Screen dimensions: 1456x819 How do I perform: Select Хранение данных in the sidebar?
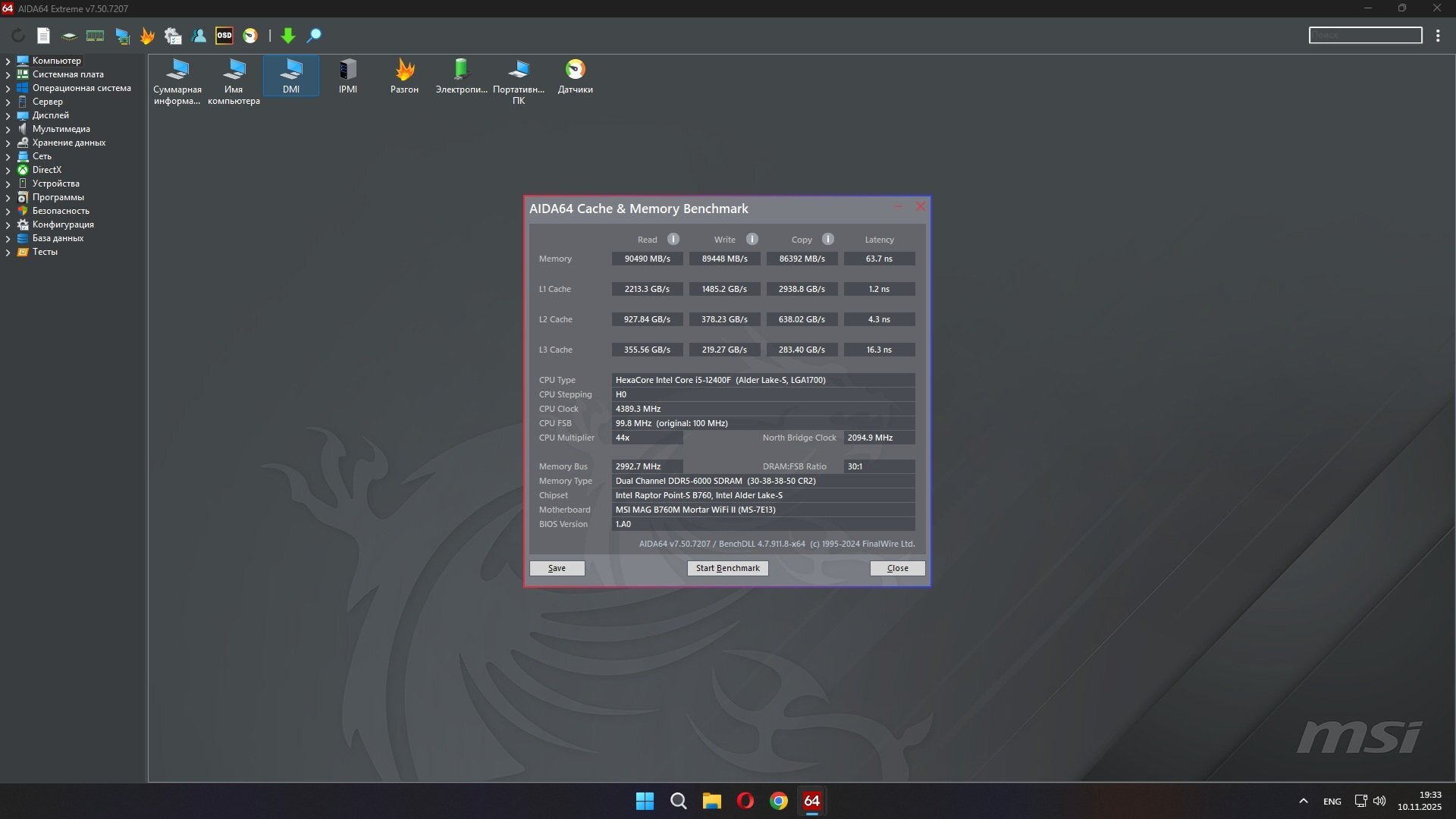click(68, 143)
